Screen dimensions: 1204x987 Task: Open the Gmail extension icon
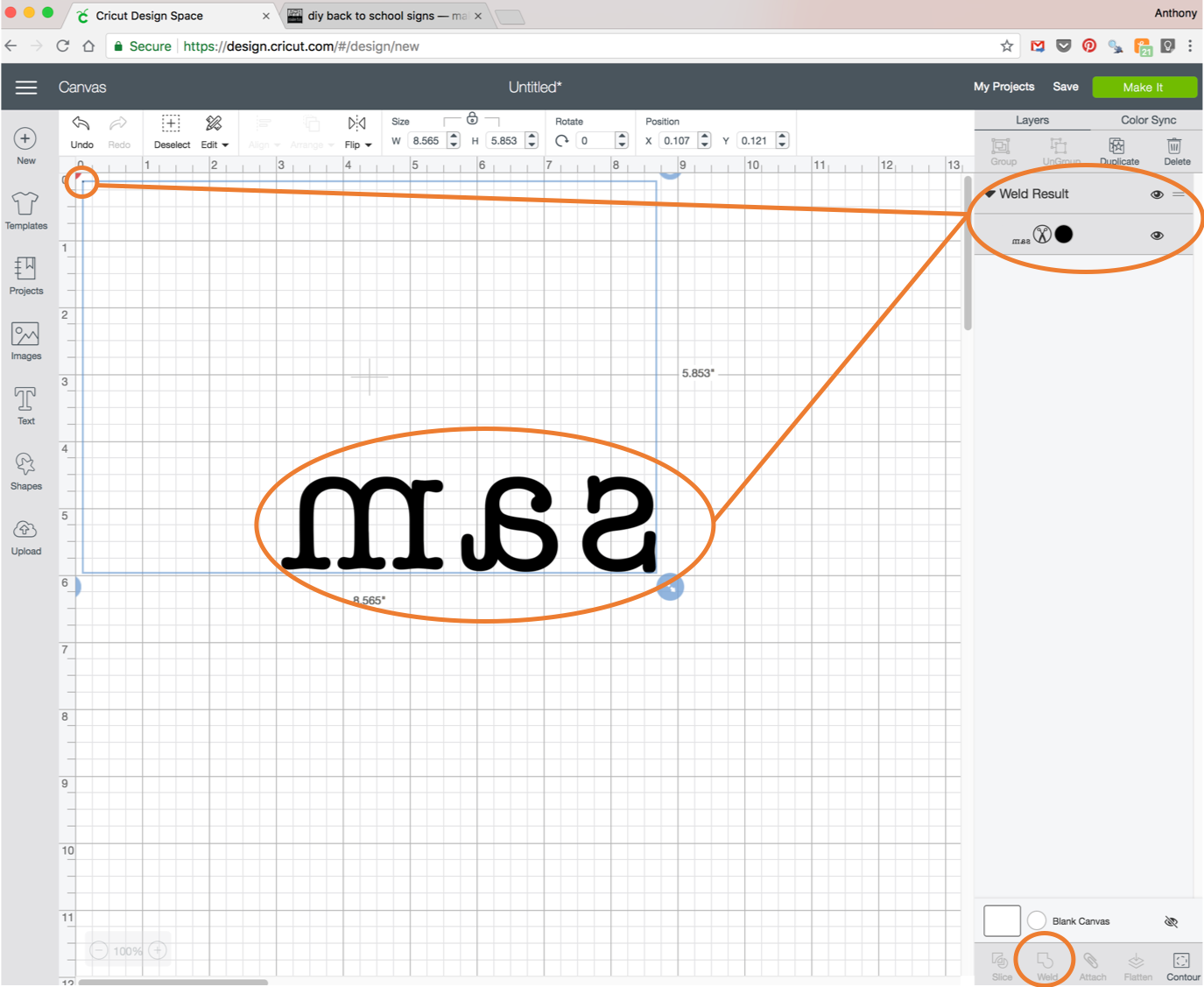tap(1037, 46)
